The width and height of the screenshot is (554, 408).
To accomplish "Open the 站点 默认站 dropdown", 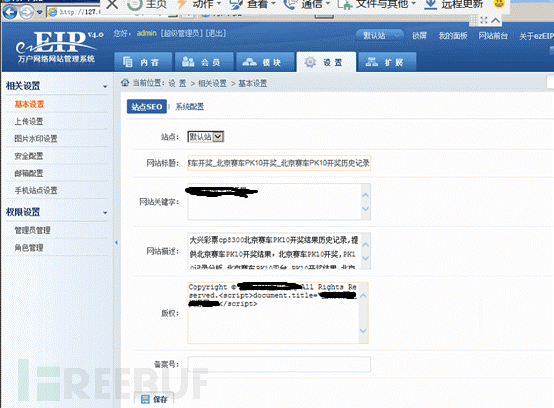I will (x=206, y=137).
